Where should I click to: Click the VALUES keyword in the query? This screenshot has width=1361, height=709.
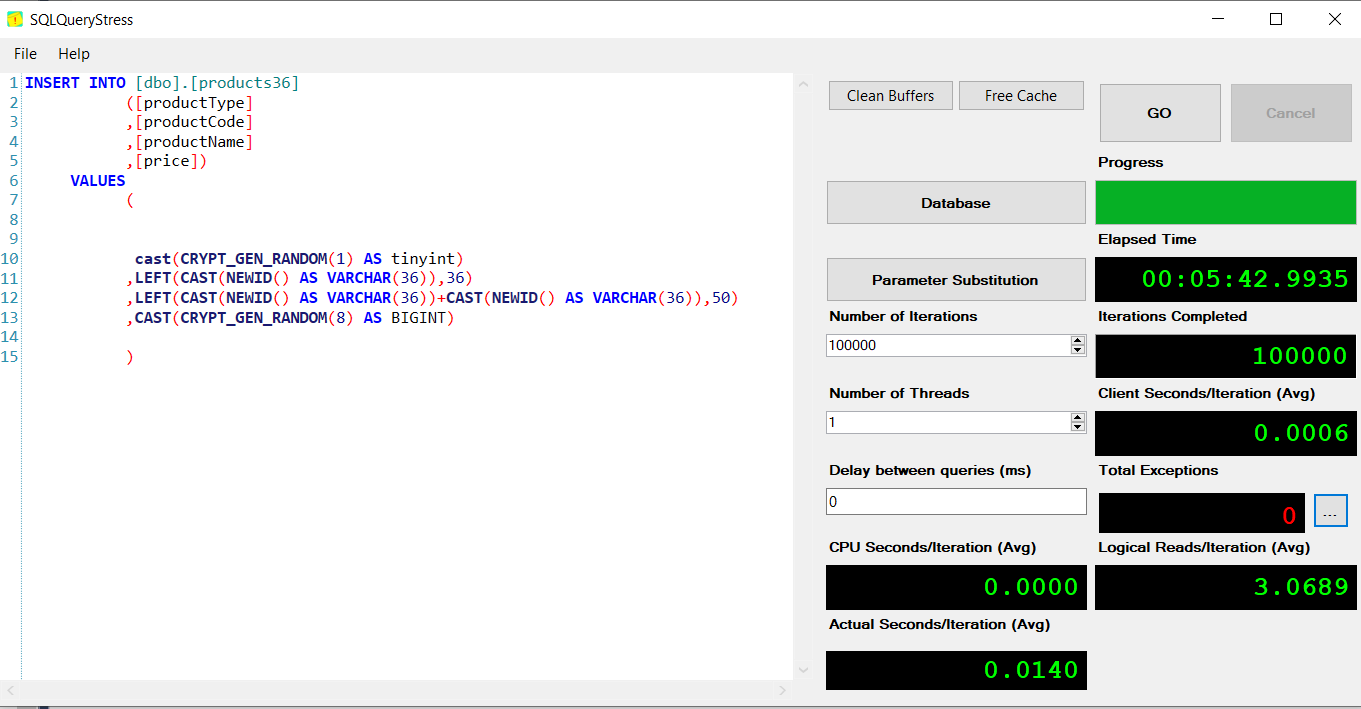click(x=98, y=180)
